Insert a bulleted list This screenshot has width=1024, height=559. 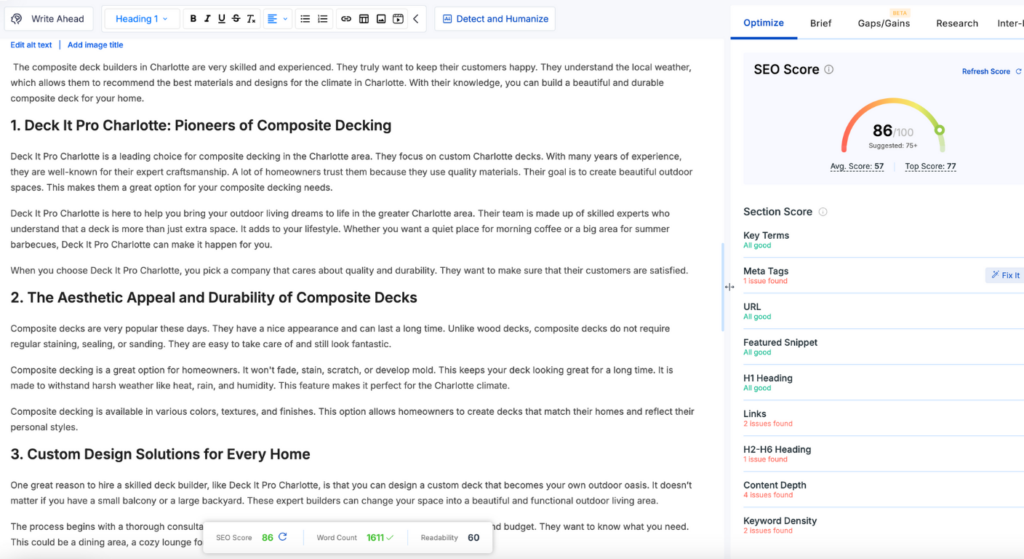pos(305,19)
